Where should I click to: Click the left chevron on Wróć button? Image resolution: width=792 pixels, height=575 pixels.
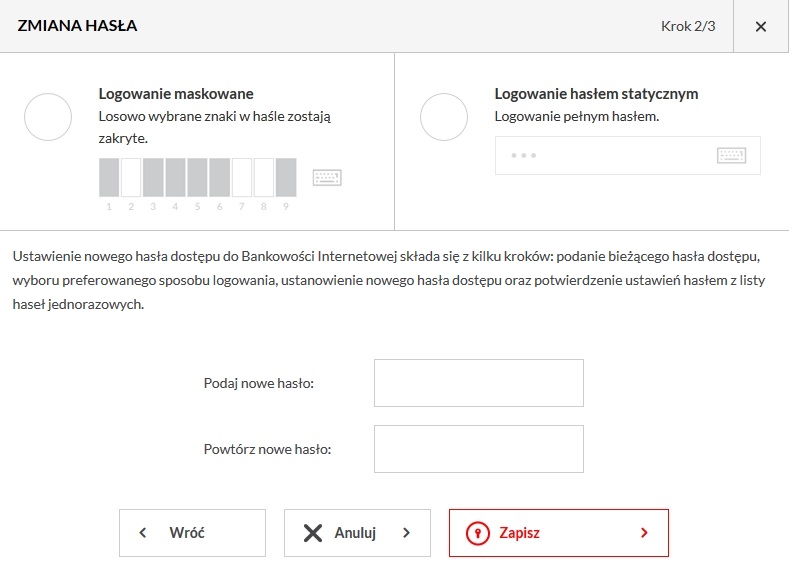(x=142, y=533)
